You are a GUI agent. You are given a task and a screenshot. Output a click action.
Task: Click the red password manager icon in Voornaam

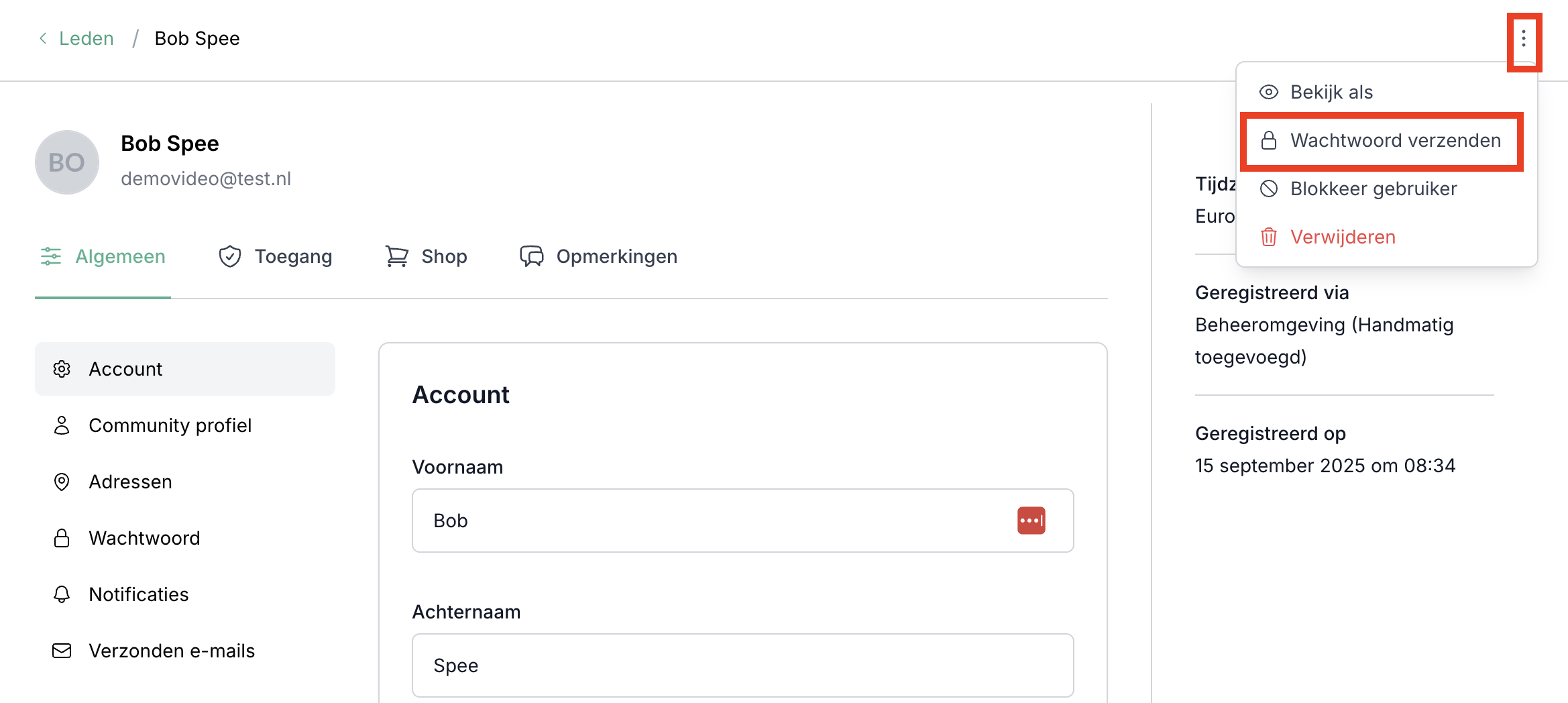1031,521
